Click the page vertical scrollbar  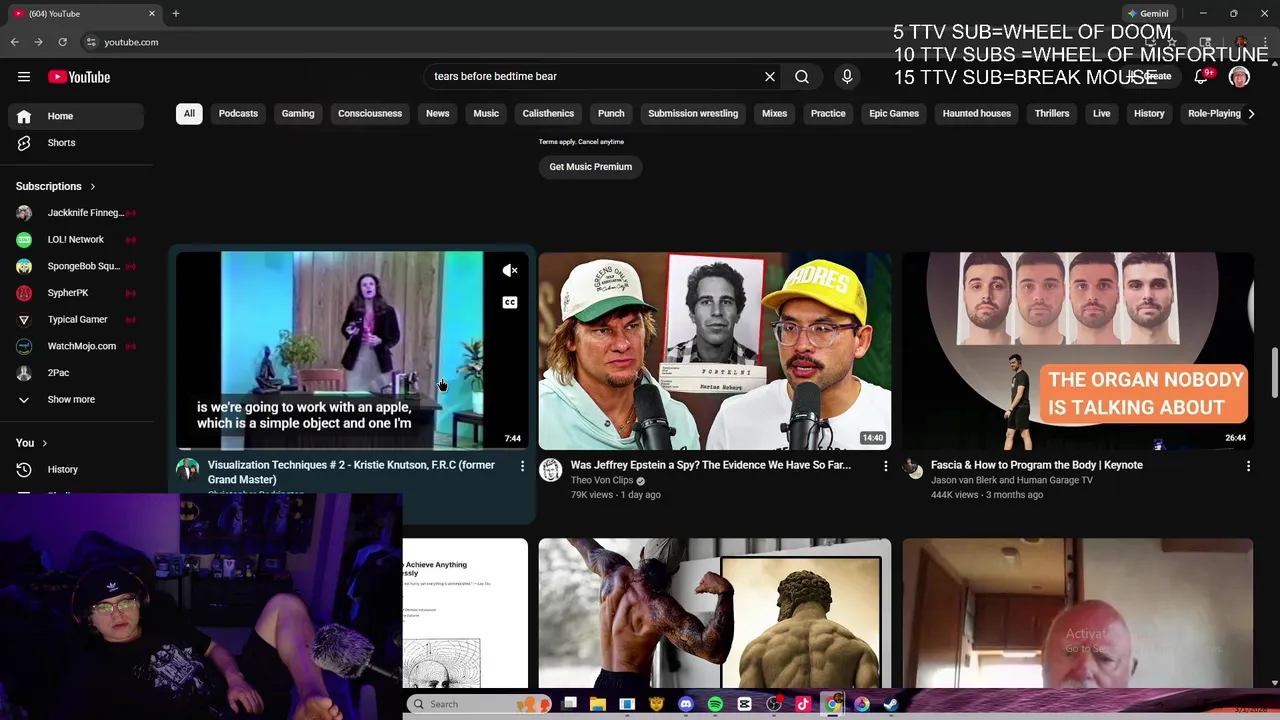(x=1273, y=373)
